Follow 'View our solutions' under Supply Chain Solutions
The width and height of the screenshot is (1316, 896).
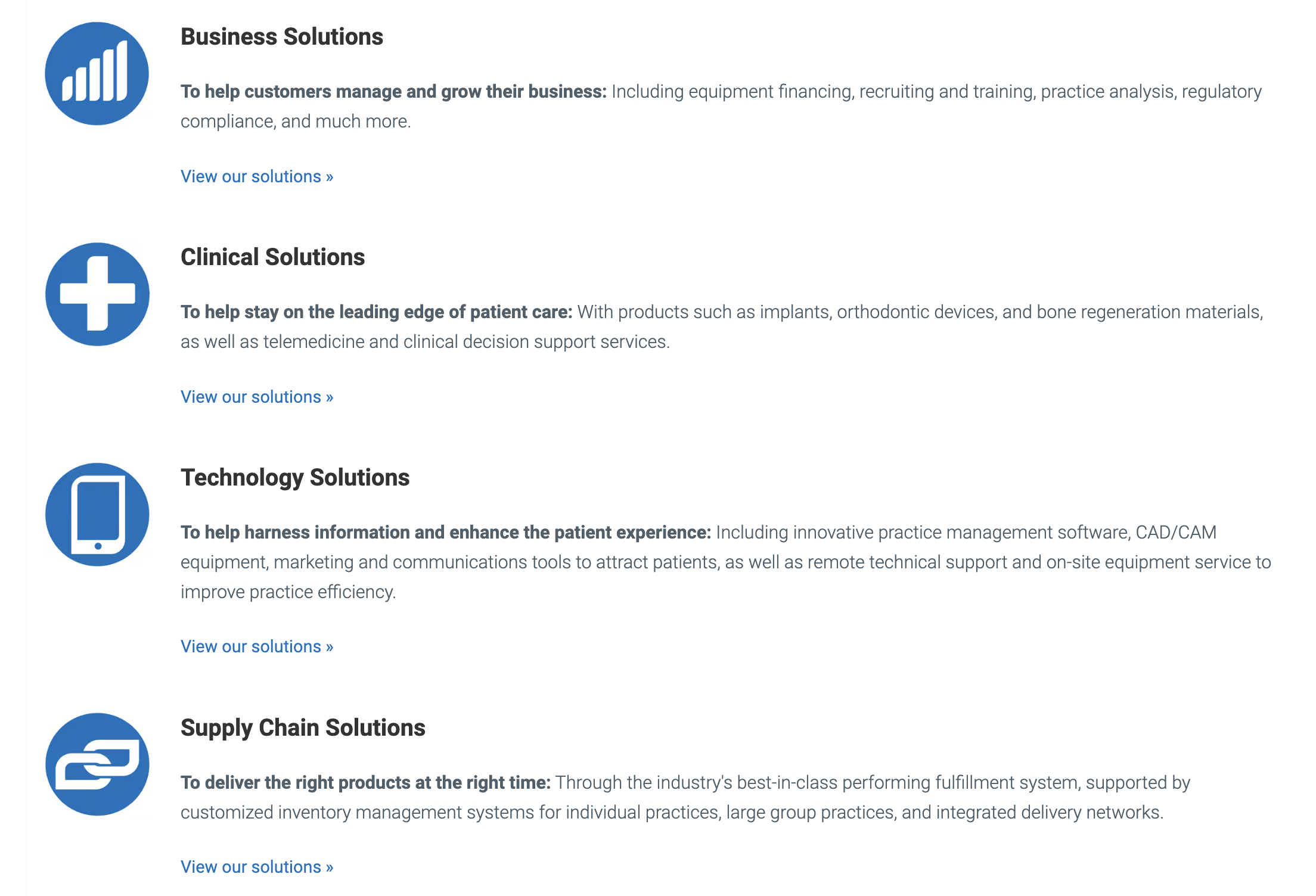[257, 867]
